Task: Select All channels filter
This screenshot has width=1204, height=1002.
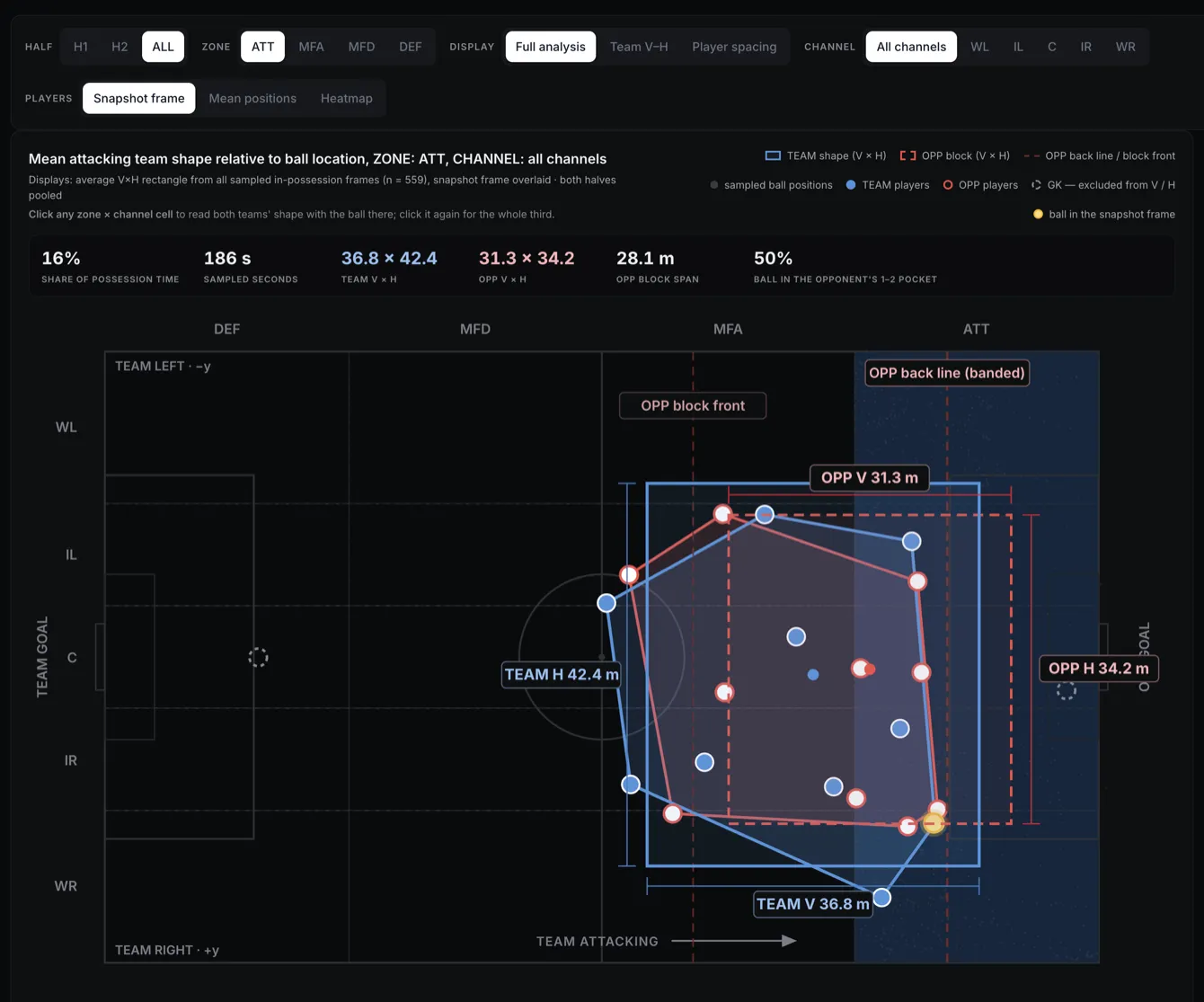Action: click(x=911, y=47)
